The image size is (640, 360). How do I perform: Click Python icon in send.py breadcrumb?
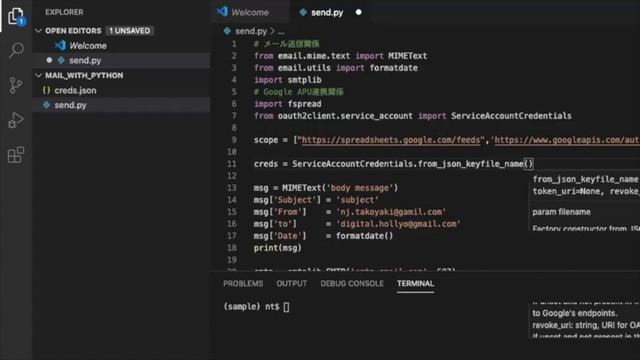click(x=227, y=31)
